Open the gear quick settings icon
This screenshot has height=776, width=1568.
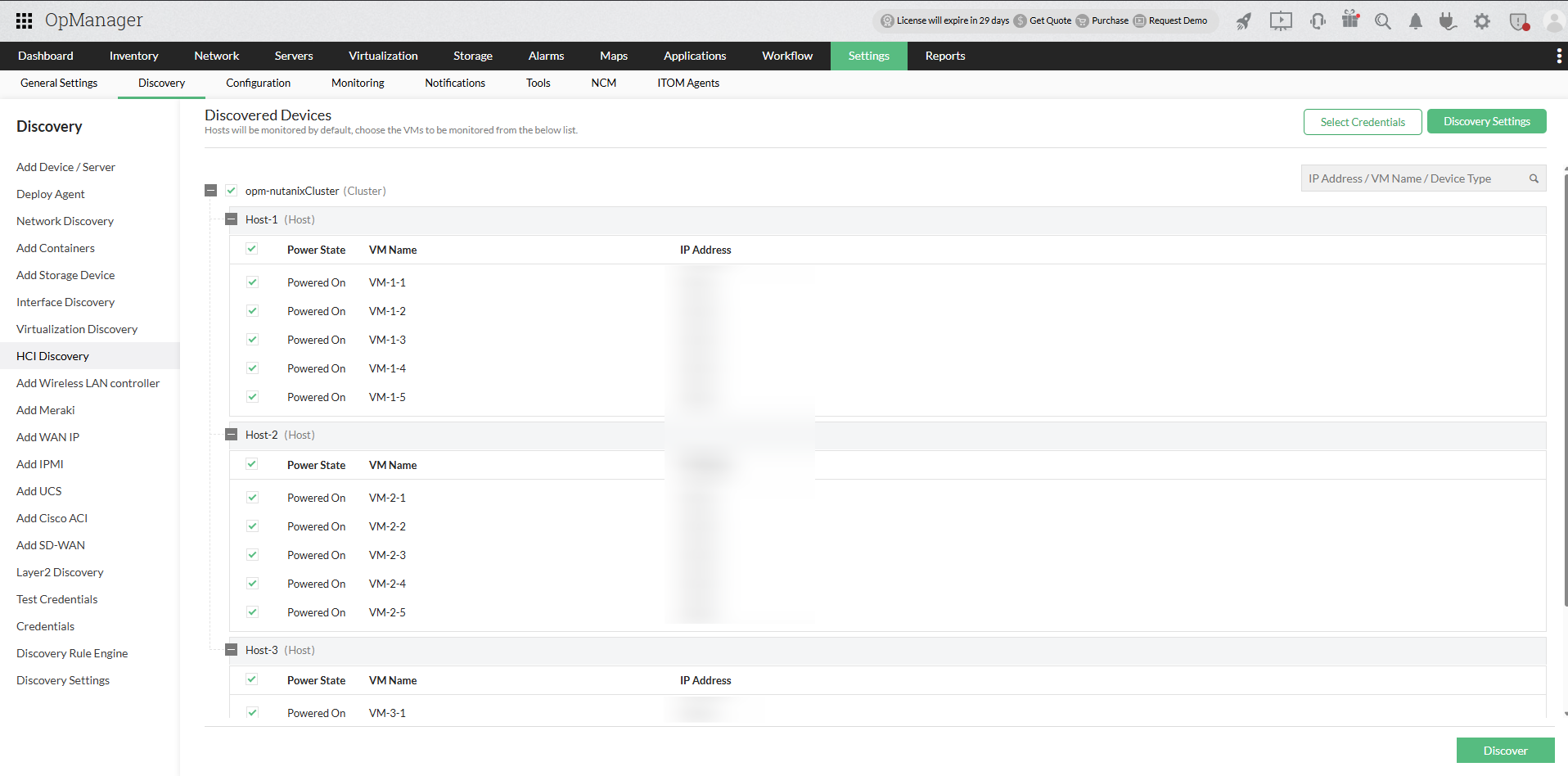[x=1482, y=21]
